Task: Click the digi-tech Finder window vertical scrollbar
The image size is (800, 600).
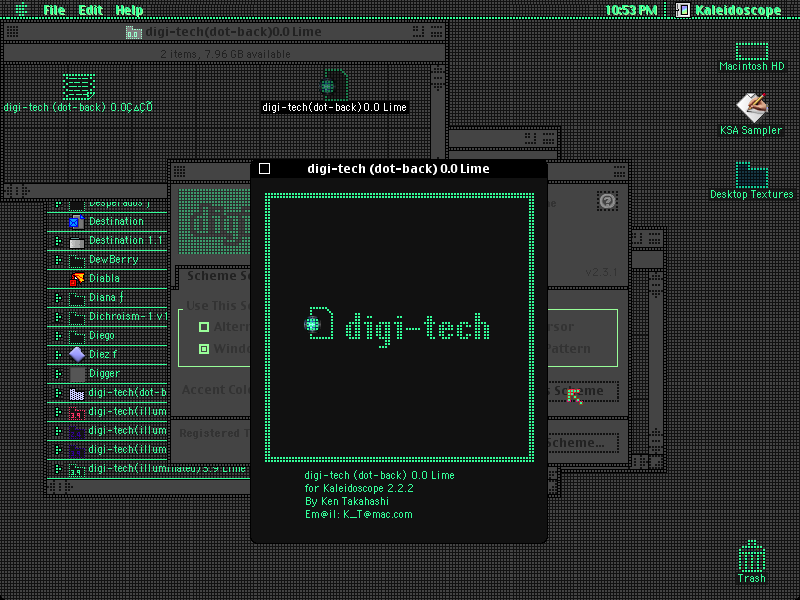Action: tap(438, 111)
